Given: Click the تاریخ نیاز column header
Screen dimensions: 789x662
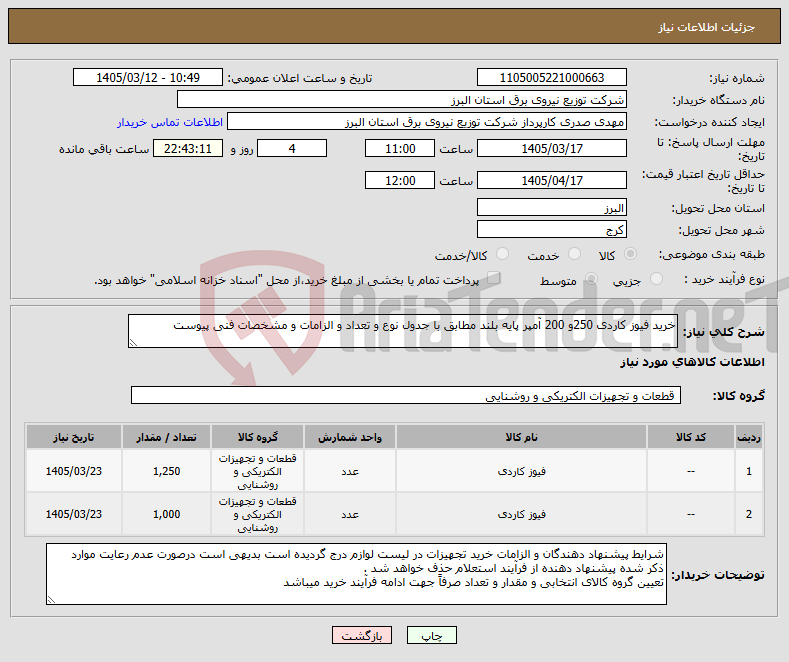Looking at the screenshot, I should (73, 437).
